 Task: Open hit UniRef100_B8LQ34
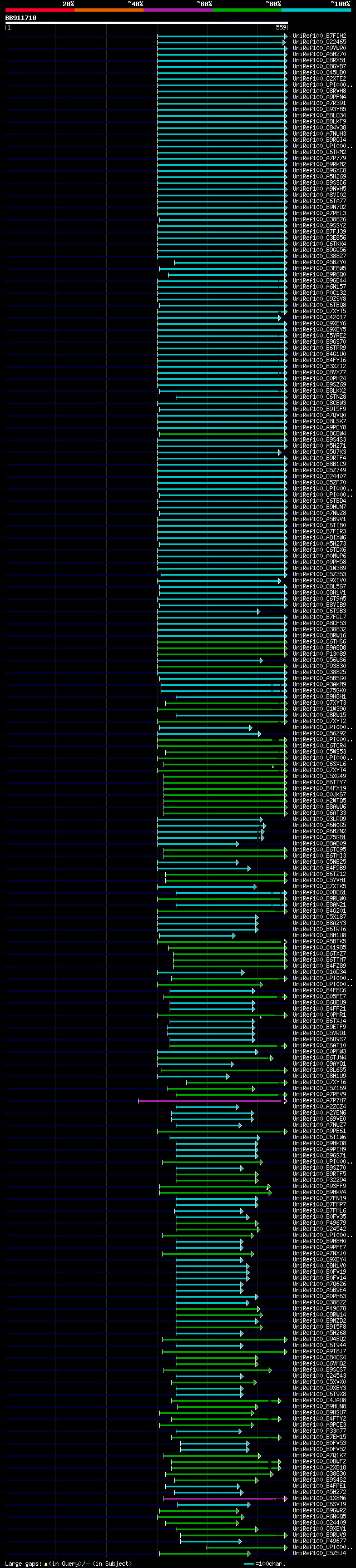(319, 115)
